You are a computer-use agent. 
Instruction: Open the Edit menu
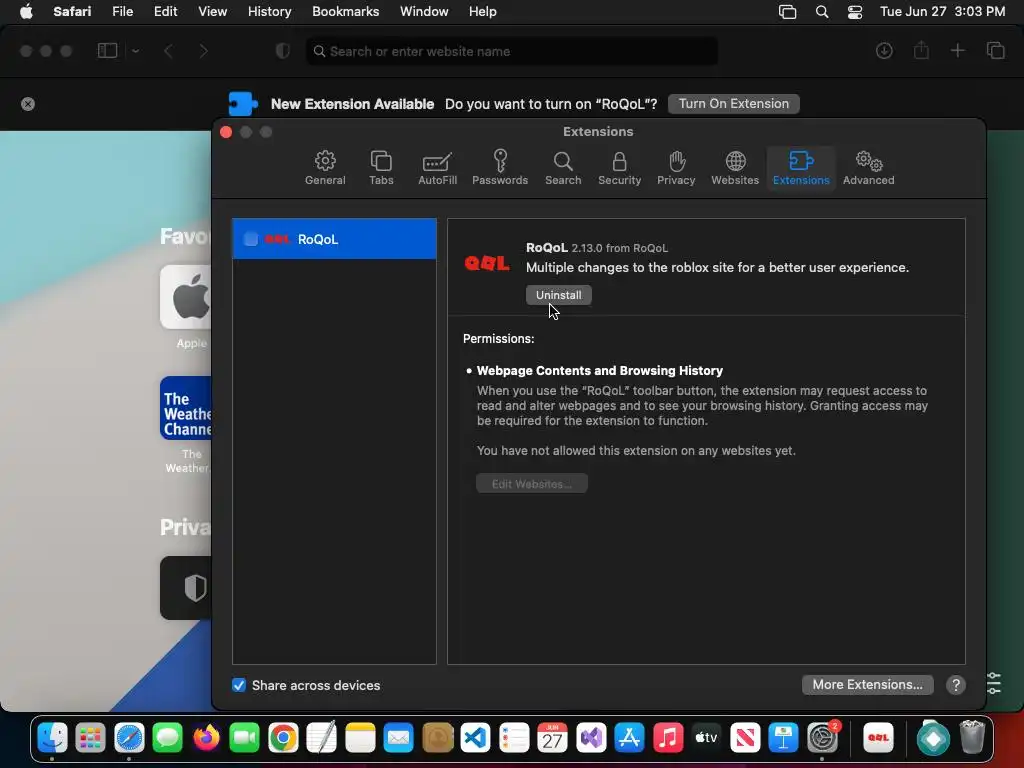(165, 11)
